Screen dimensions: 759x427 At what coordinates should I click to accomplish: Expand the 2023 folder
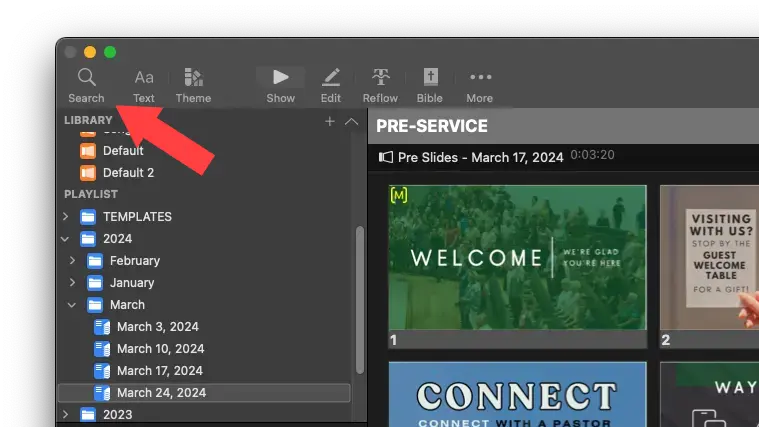pyautogui.click(x=65, y=414)
